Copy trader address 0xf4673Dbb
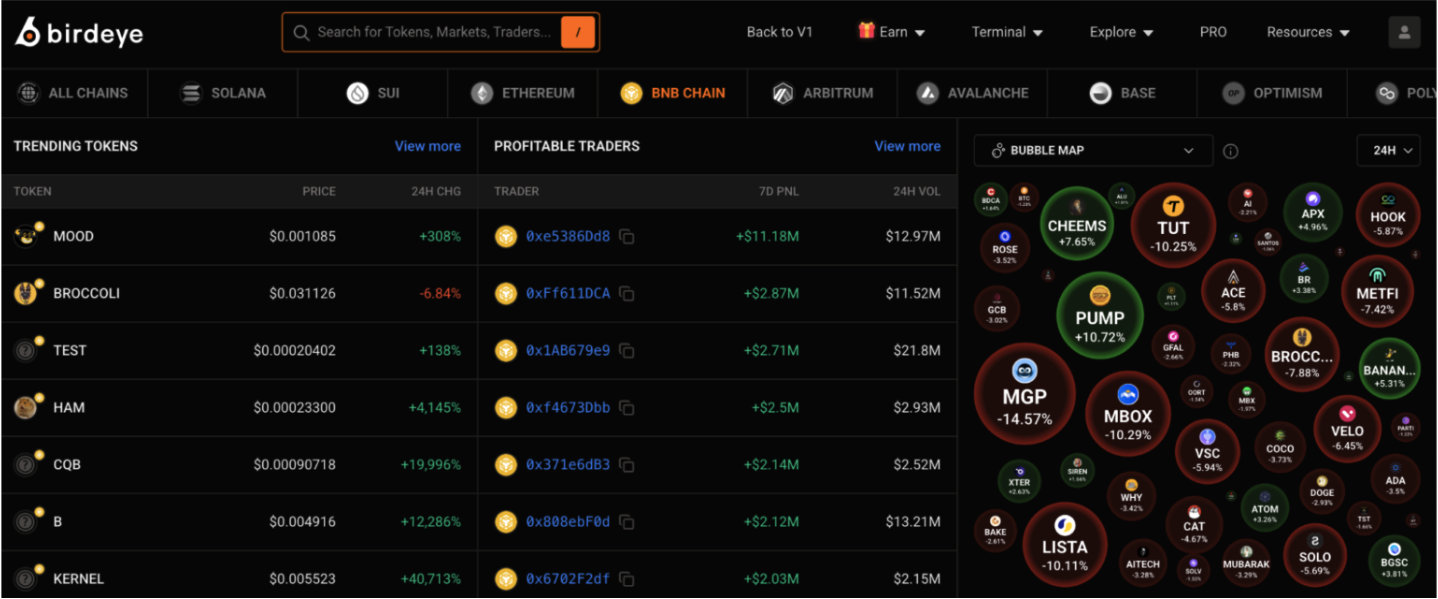The height and width of the screenshot is (599, 1438). [x=627, y=408]
